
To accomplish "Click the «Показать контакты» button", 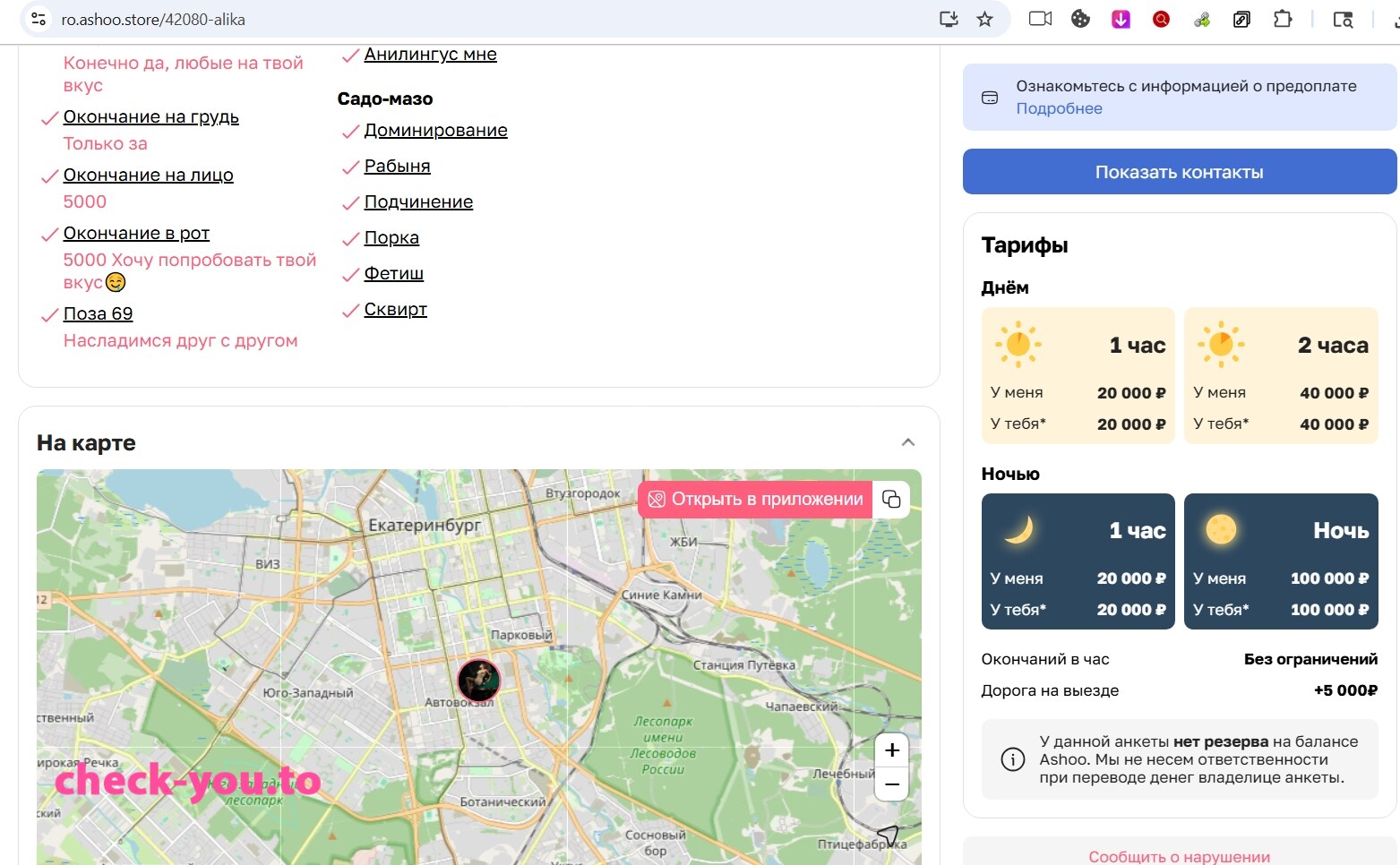I will (1179, 172).
